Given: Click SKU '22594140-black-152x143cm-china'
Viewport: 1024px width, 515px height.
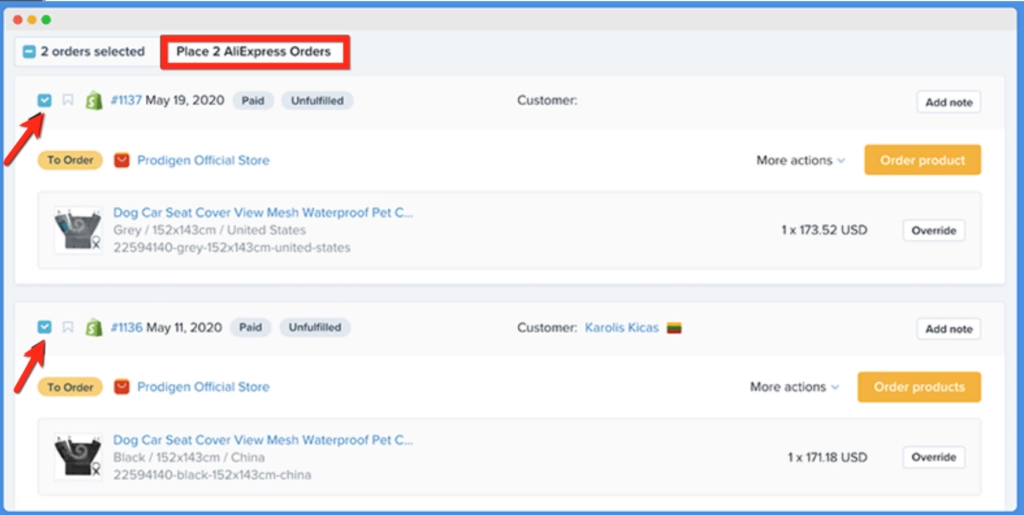Looking at the screenshot, I should coord(212,475).
